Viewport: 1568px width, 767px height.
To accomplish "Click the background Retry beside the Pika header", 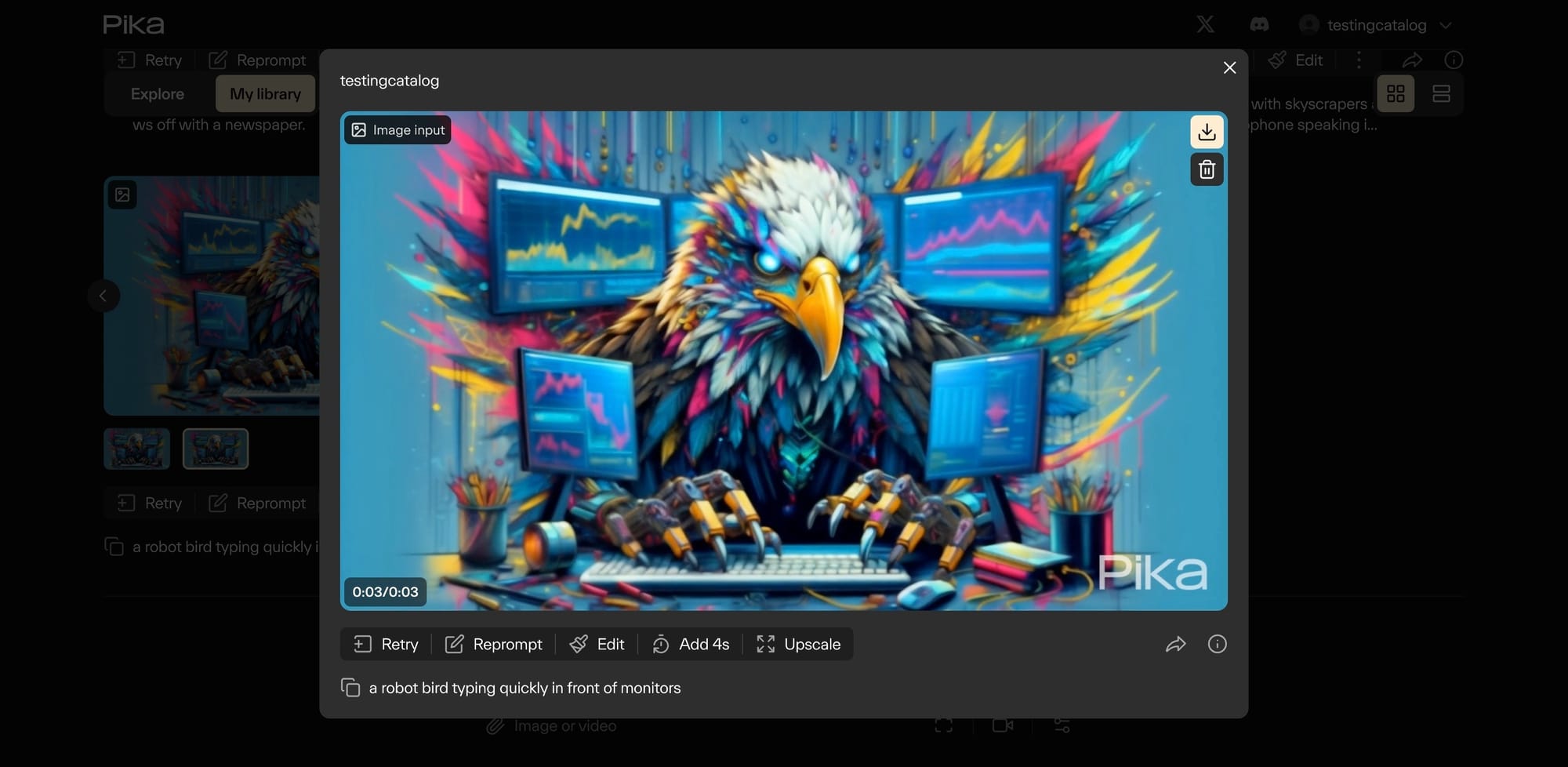I will pos(150,60).
